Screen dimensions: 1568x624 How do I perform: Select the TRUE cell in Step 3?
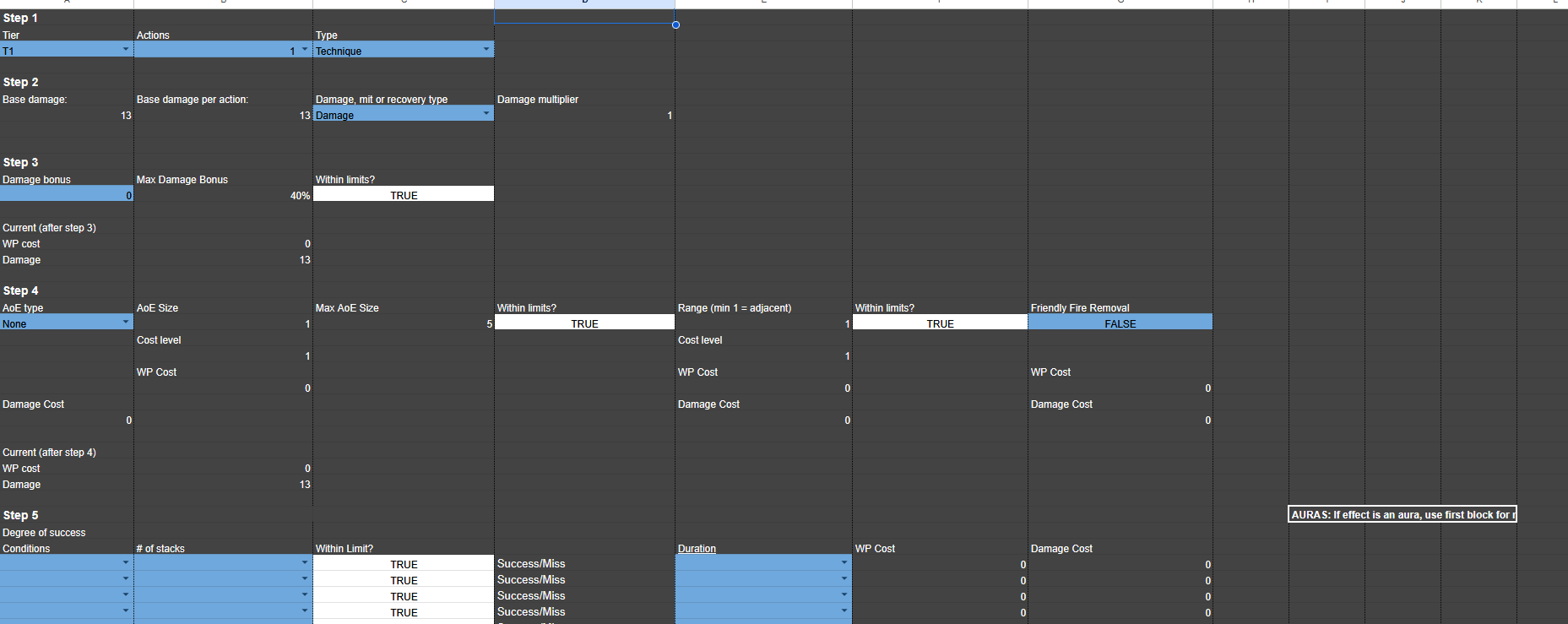coord(404,194)
